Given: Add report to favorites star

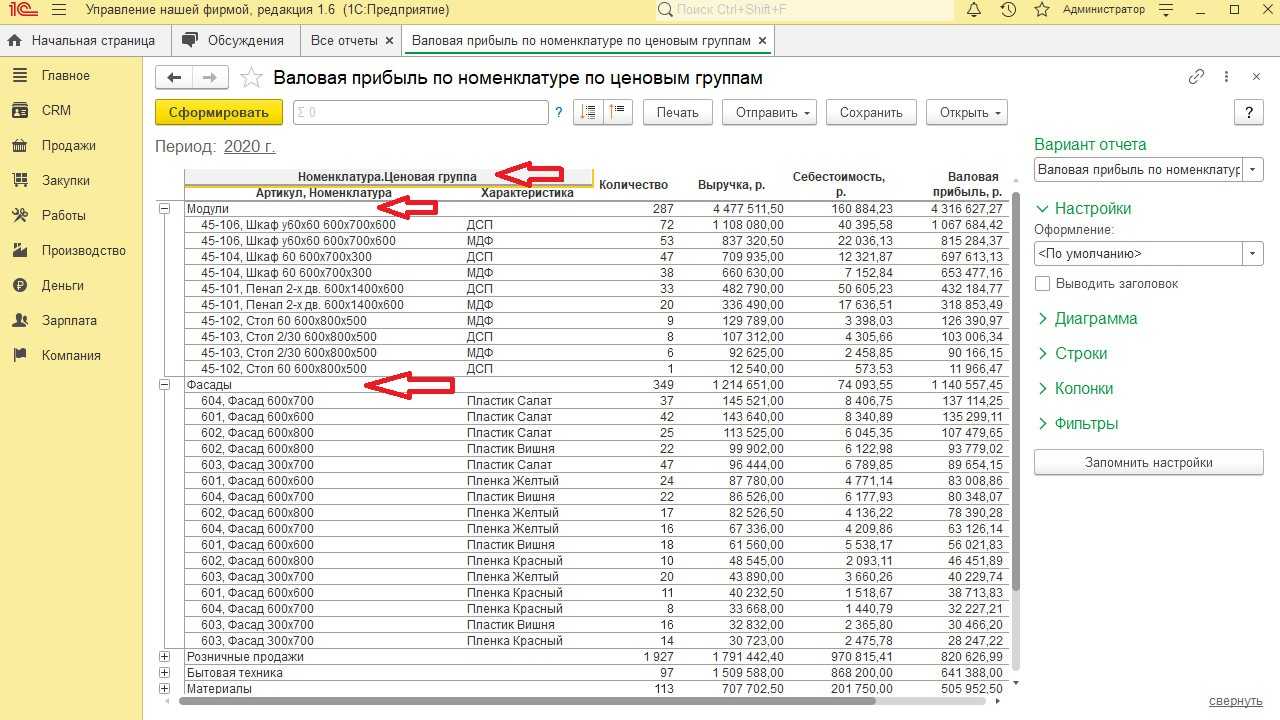Looking at the screenshot, I should [252, 77].
